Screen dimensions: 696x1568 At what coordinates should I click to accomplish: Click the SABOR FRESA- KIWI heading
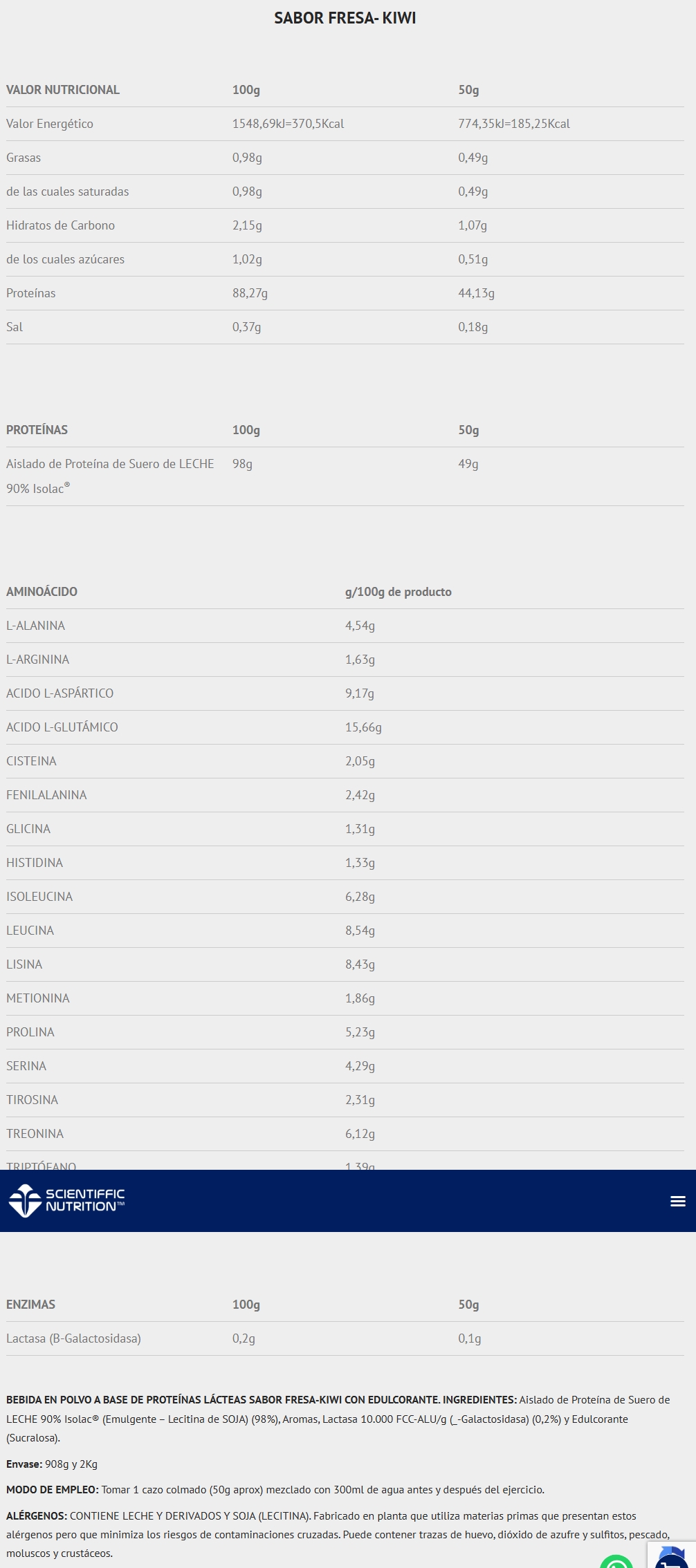[345, 18]
